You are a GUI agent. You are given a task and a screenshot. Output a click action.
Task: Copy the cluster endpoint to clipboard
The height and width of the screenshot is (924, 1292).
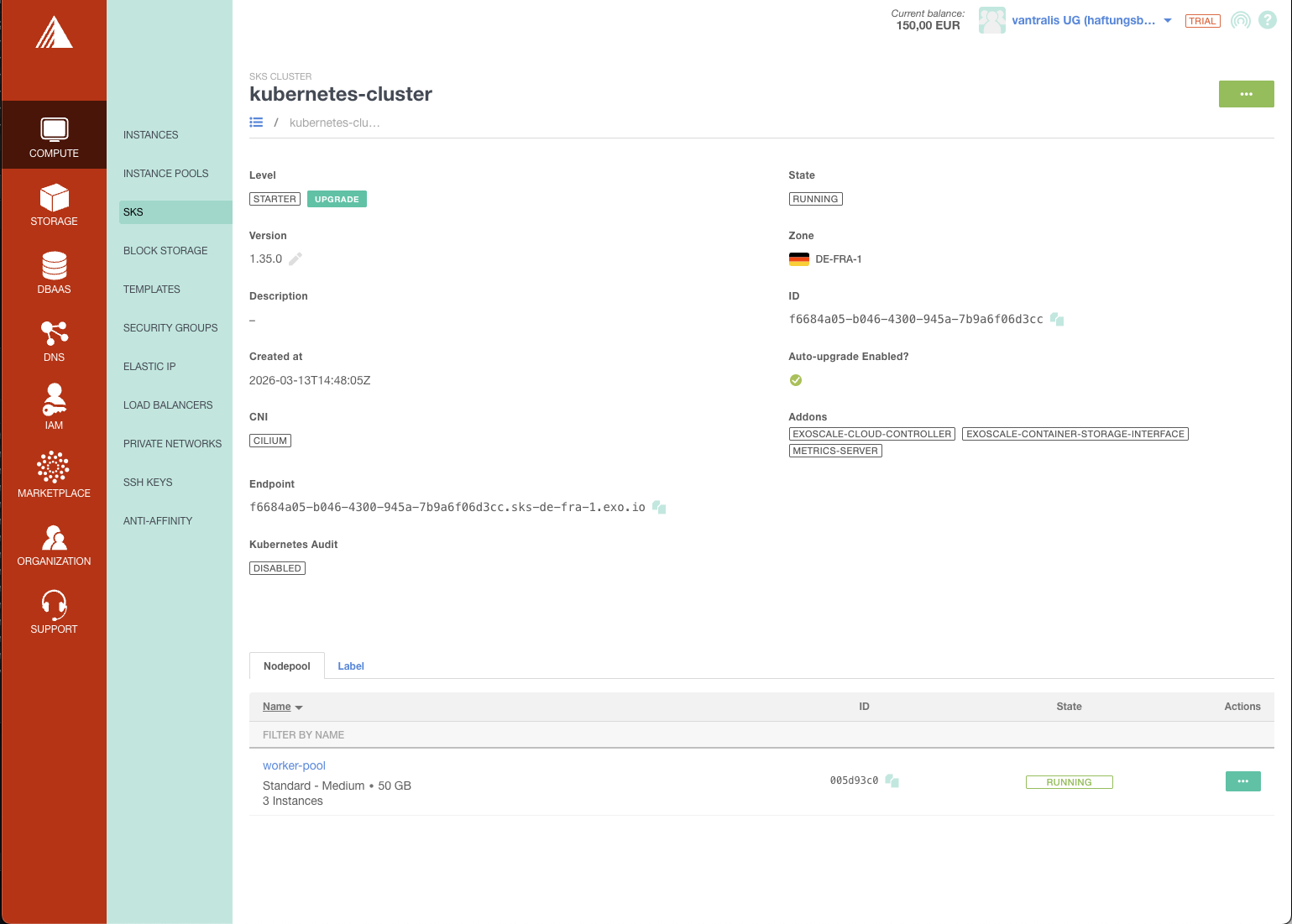[658, 507]
